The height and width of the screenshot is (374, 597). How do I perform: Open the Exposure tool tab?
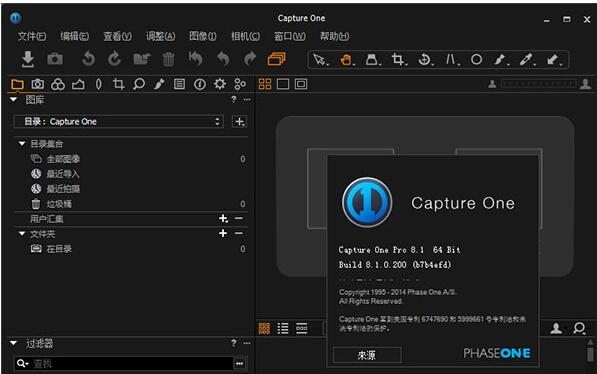(x=78, y=84)
